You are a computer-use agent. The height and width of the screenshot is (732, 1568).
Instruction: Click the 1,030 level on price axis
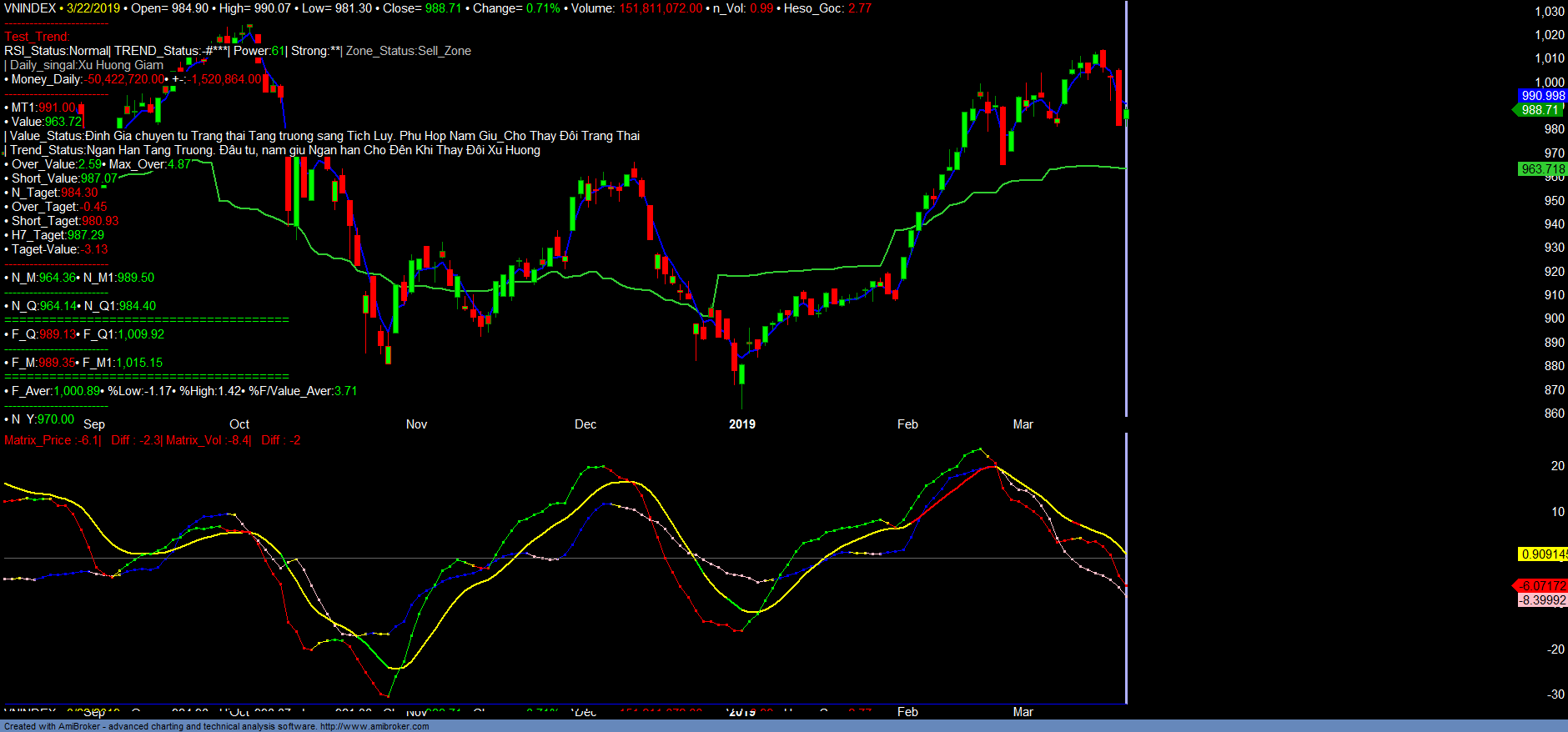coord(1550,12)
